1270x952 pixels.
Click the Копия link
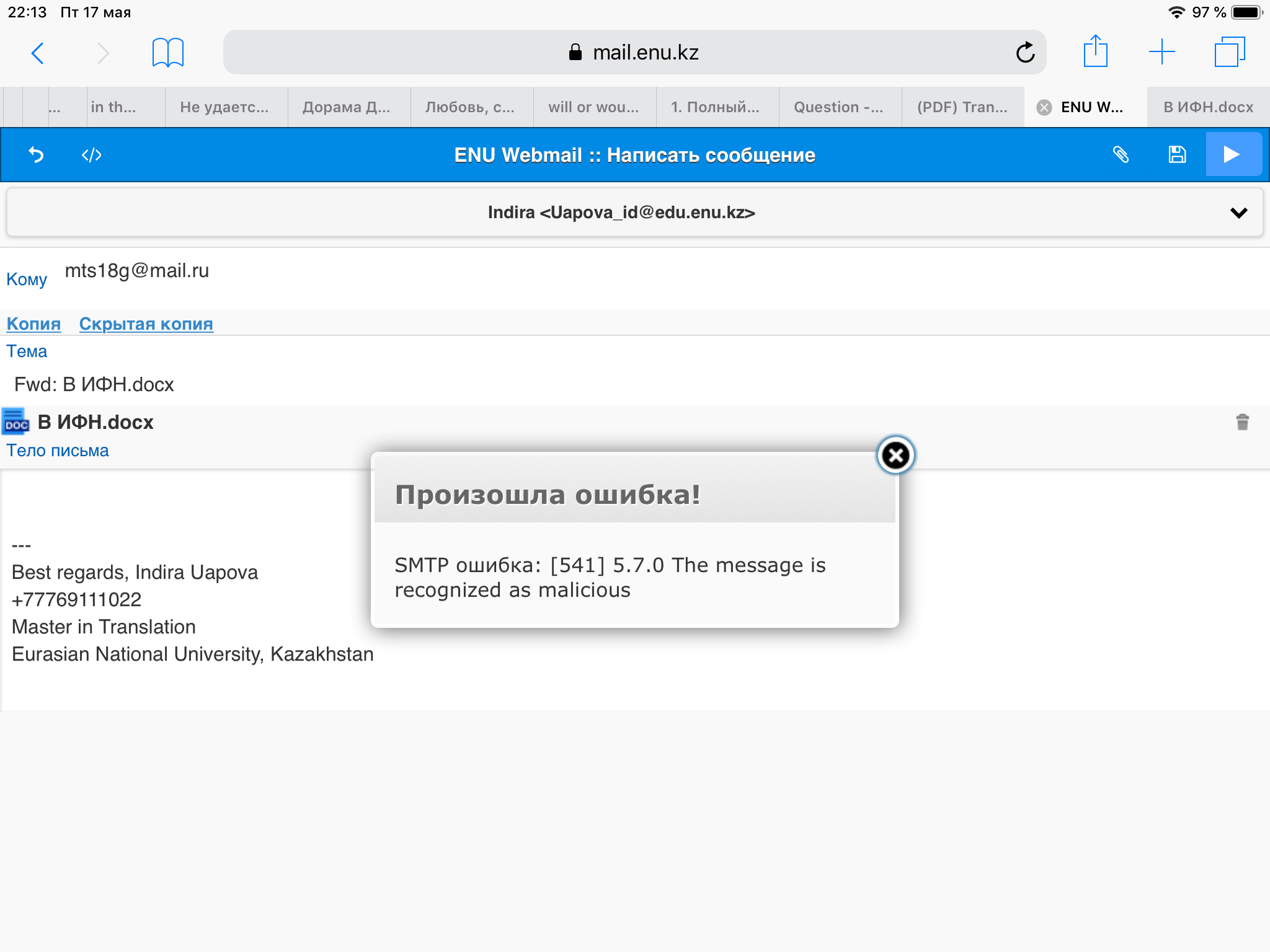(x=33, y=324)
